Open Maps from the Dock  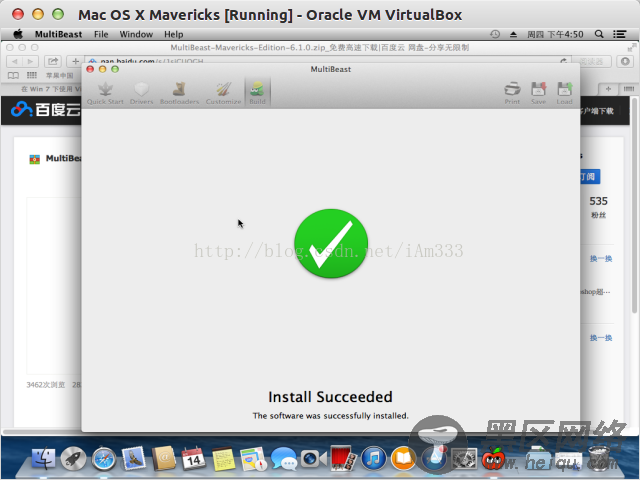pyautogui.click(x=253, y=458)
